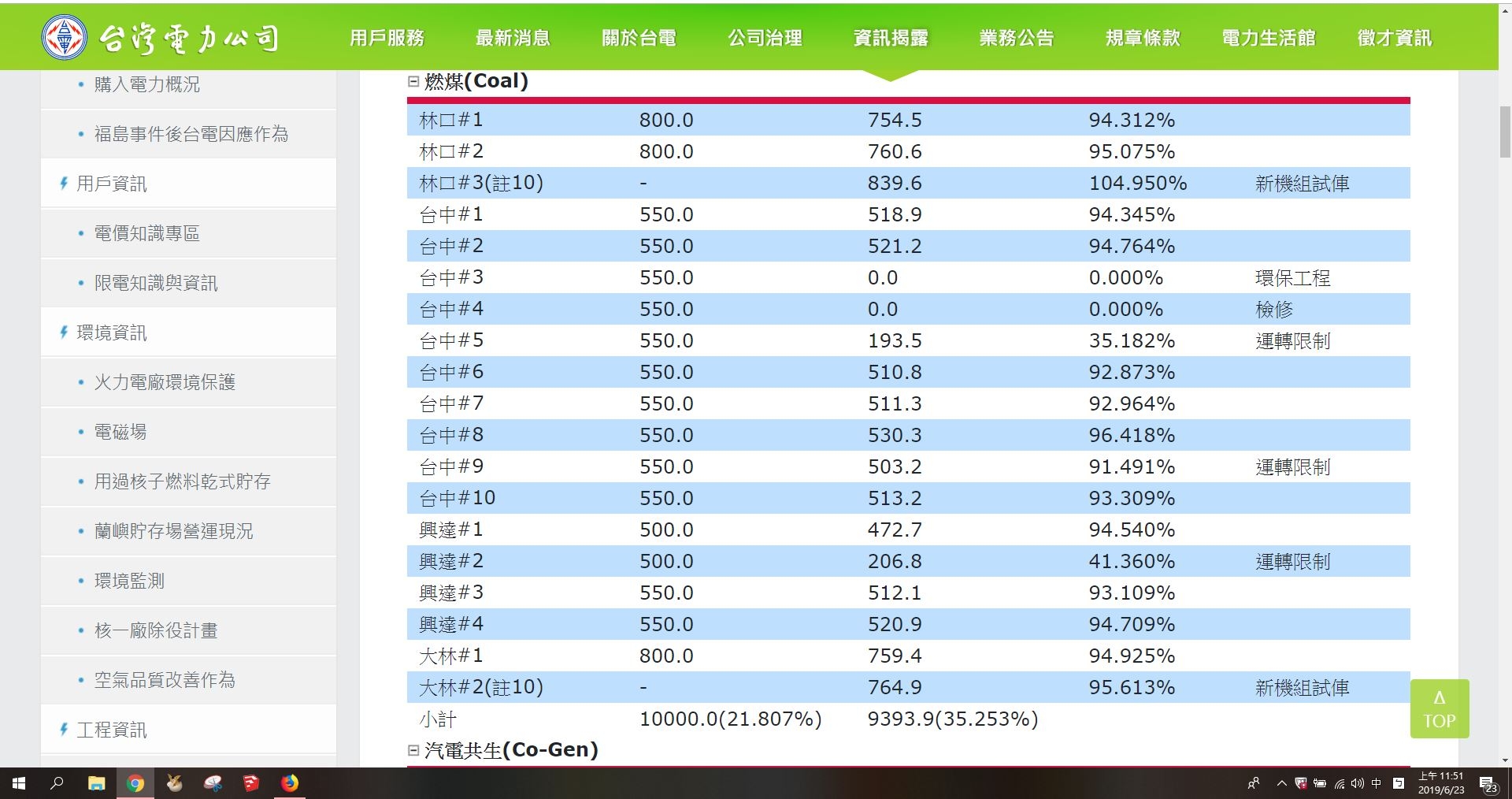This screenshot has width=1512, height=799.
Task: Open 電價知識專區 sidebar link
Action: coord(146,233)
